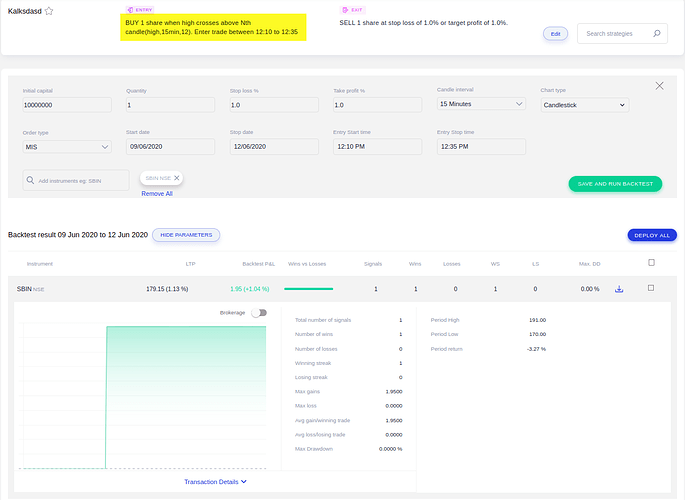The height and width of the screenshot is (500, 685).
Task: Click the LTP value 179.15 (1.13 %)
Action: [x=167, y=289]
